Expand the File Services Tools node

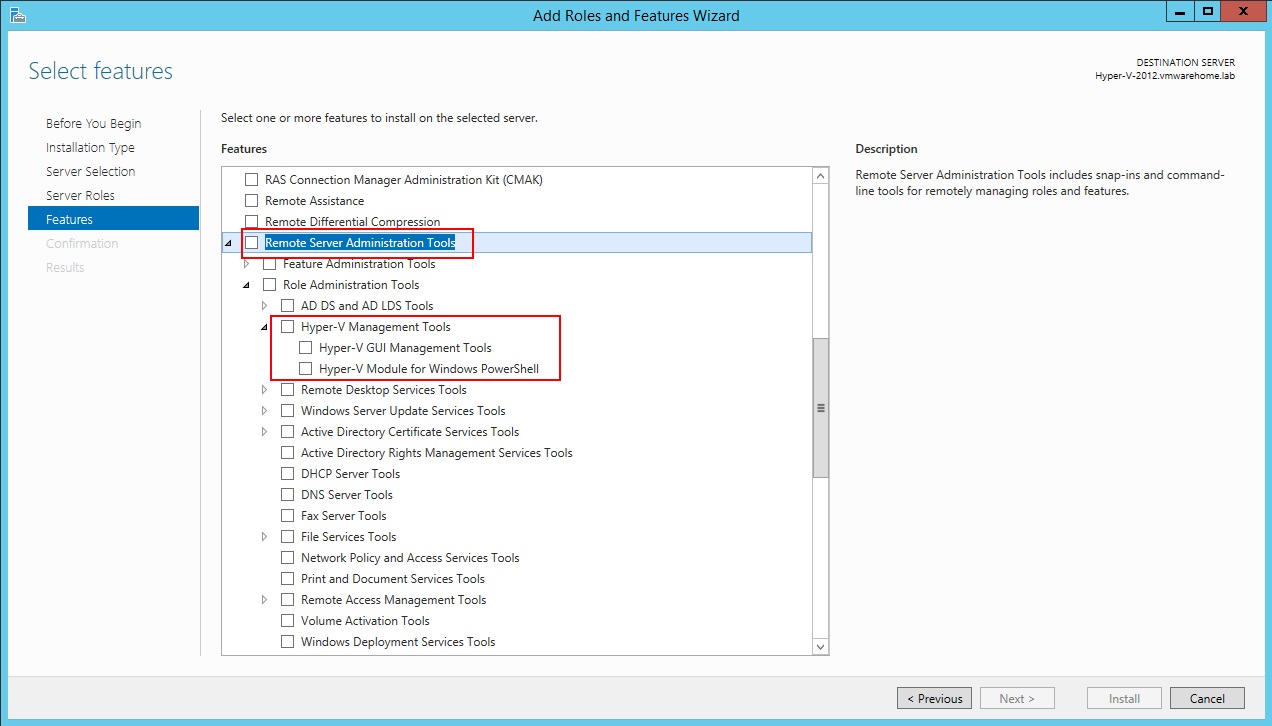[x=265, y=537]
